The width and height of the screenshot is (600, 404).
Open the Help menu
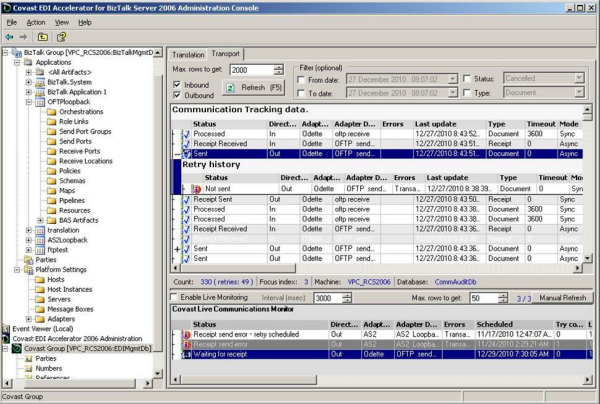[85, 23]
